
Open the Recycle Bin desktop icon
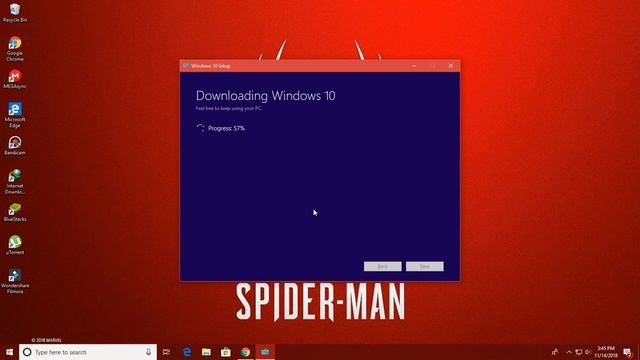tap(15, 13)
